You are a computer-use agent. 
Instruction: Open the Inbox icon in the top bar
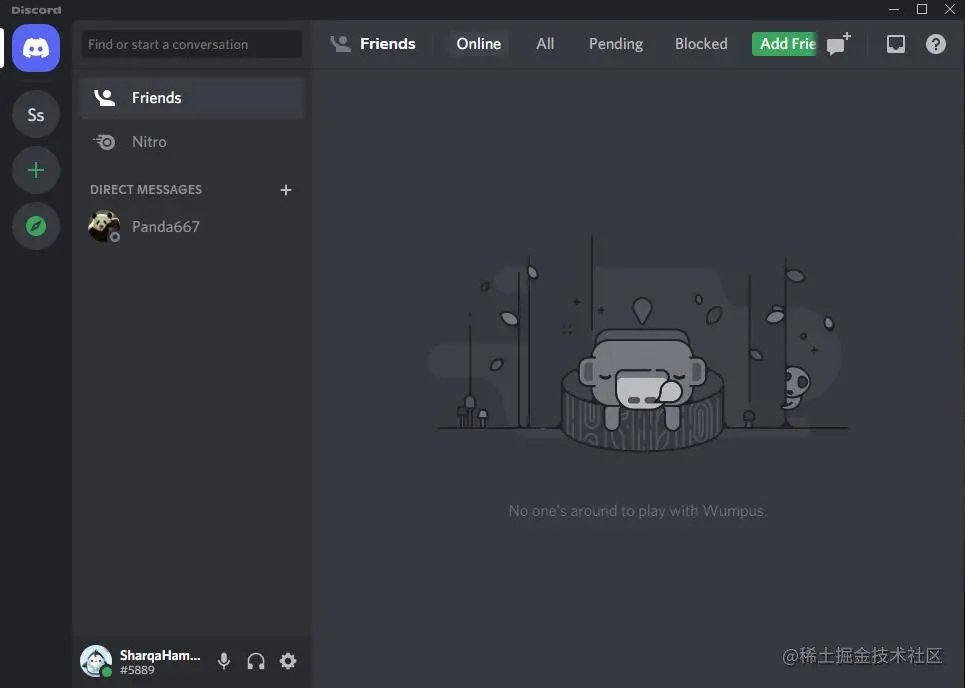tap(895, 43)
